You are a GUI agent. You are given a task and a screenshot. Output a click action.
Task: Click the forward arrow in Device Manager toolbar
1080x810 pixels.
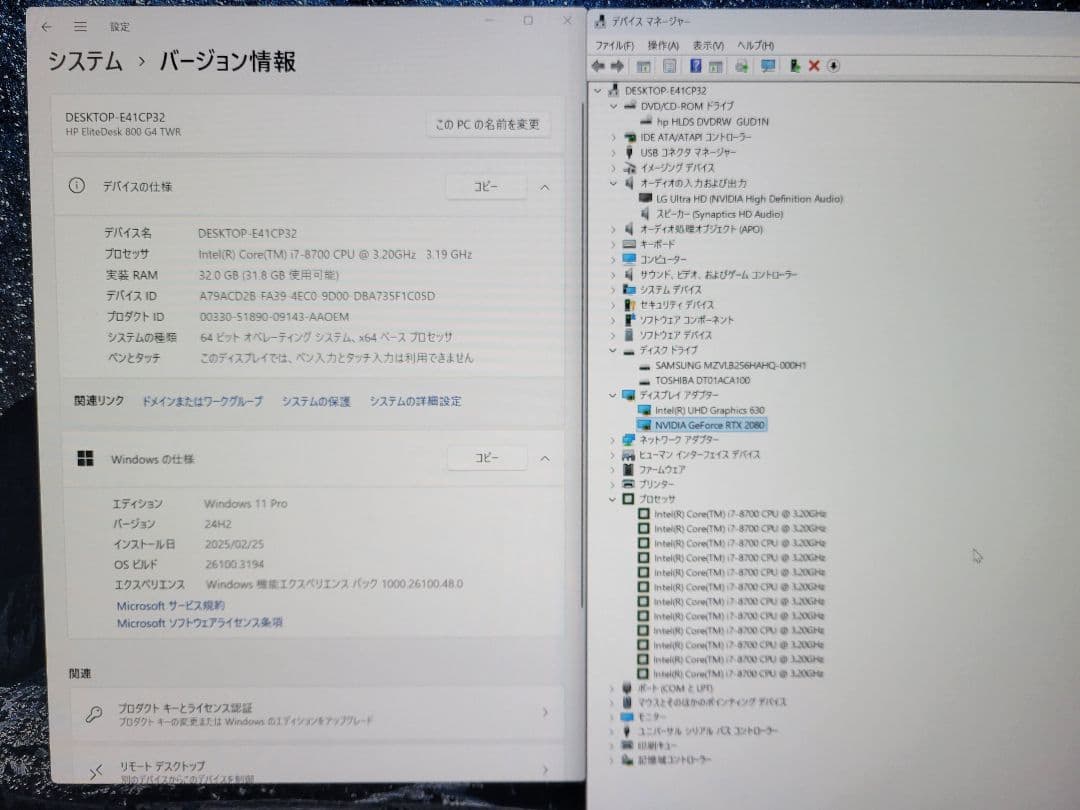click(617, 66)
